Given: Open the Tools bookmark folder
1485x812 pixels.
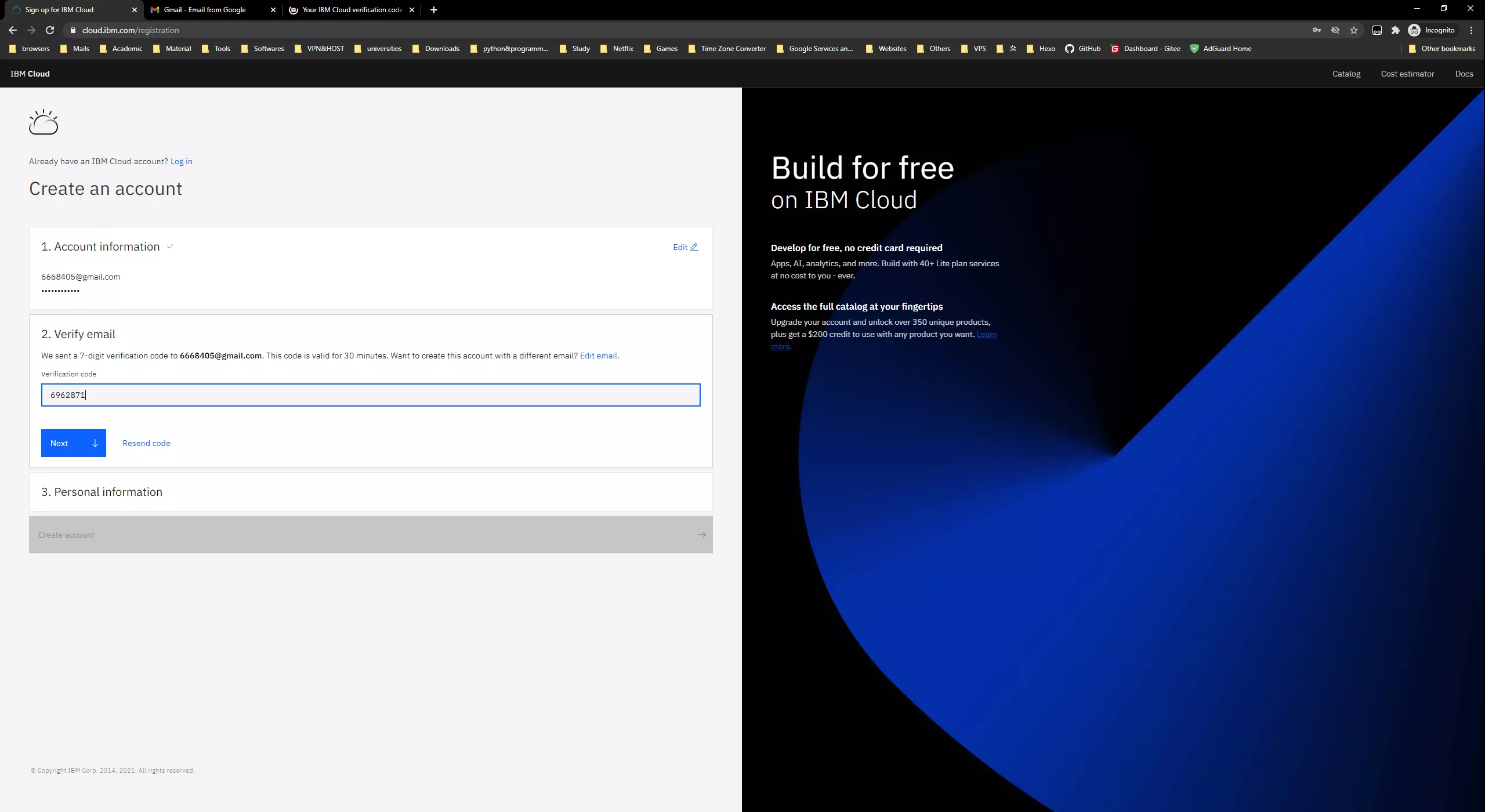Looking at the screenshot, I should click(x=216, y=49).
